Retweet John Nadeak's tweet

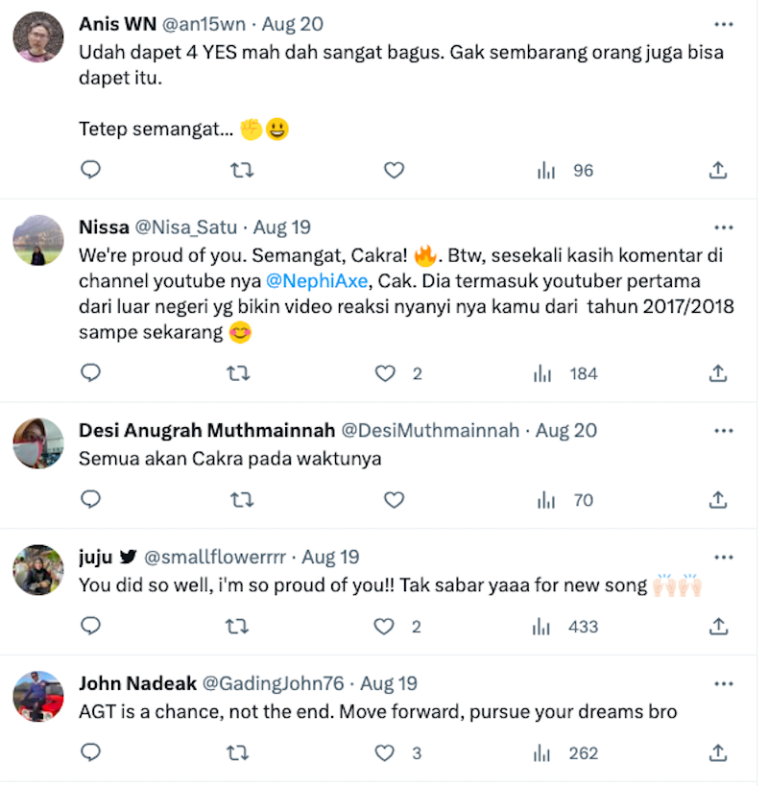point(238,752)
